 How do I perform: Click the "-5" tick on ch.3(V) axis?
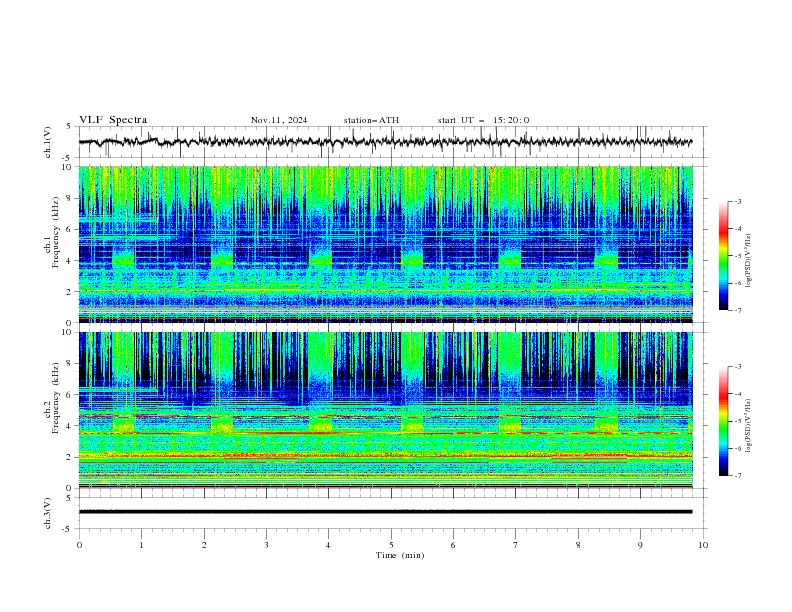pos(67,529)
